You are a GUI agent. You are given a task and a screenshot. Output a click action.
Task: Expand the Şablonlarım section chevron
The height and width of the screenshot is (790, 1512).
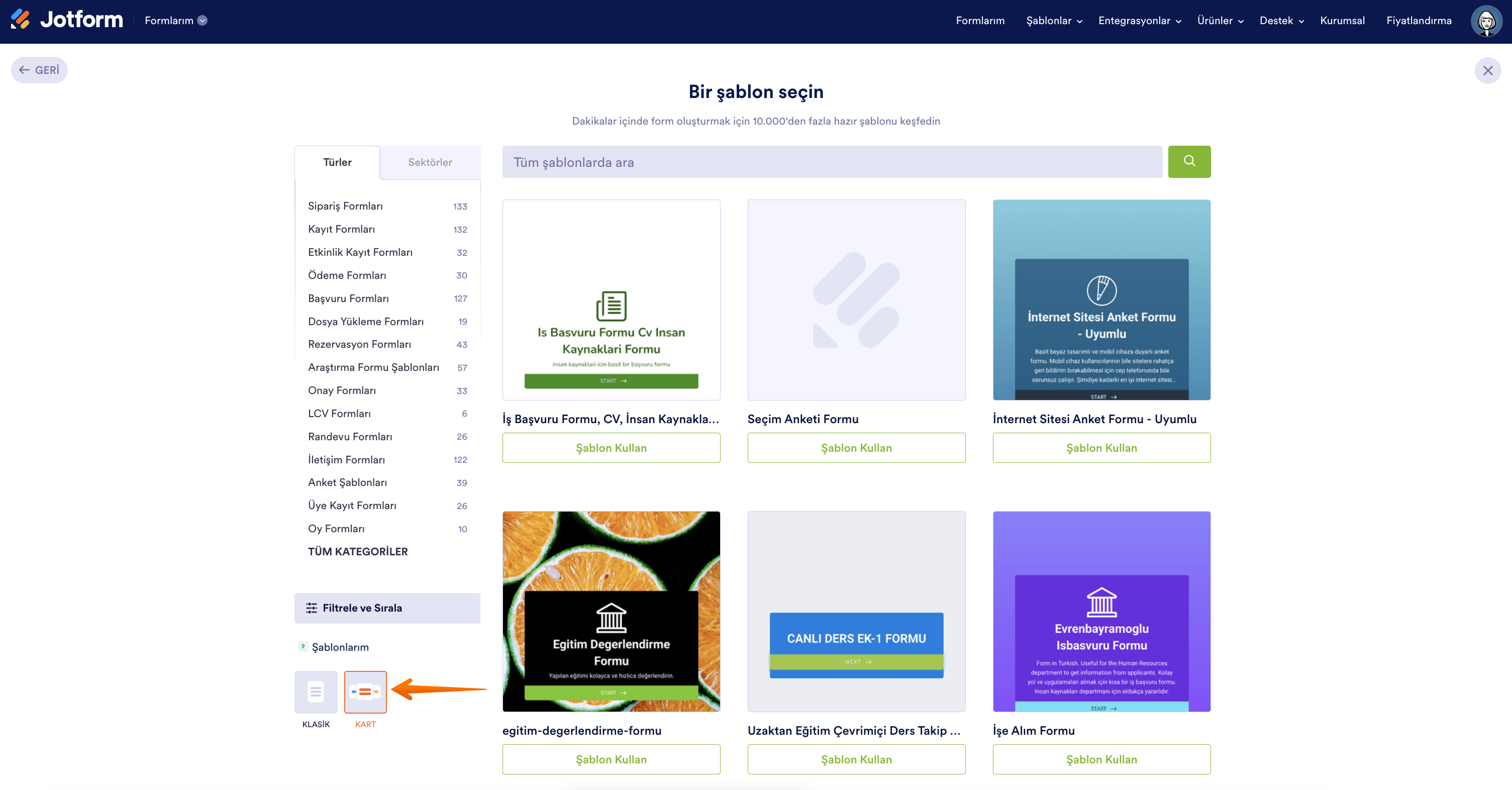click(303, 646)
